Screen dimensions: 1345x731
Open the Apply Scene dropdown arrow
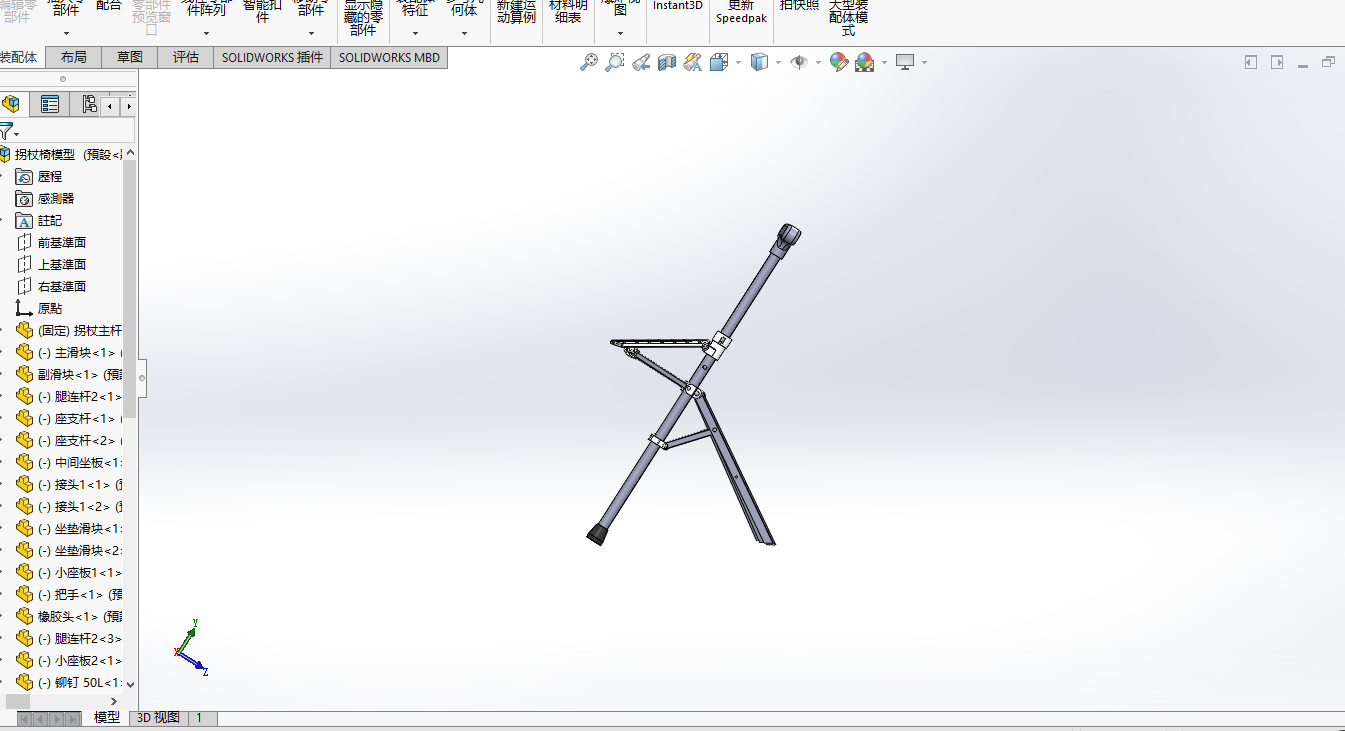coord(884,62)
